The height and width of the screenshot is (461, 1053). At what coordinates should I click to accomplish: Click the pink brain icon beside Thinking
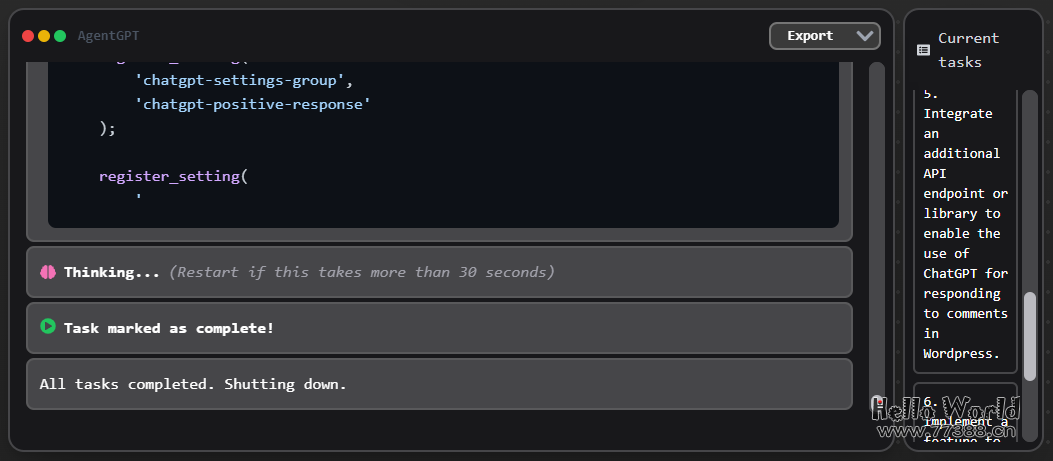(47, 272)
